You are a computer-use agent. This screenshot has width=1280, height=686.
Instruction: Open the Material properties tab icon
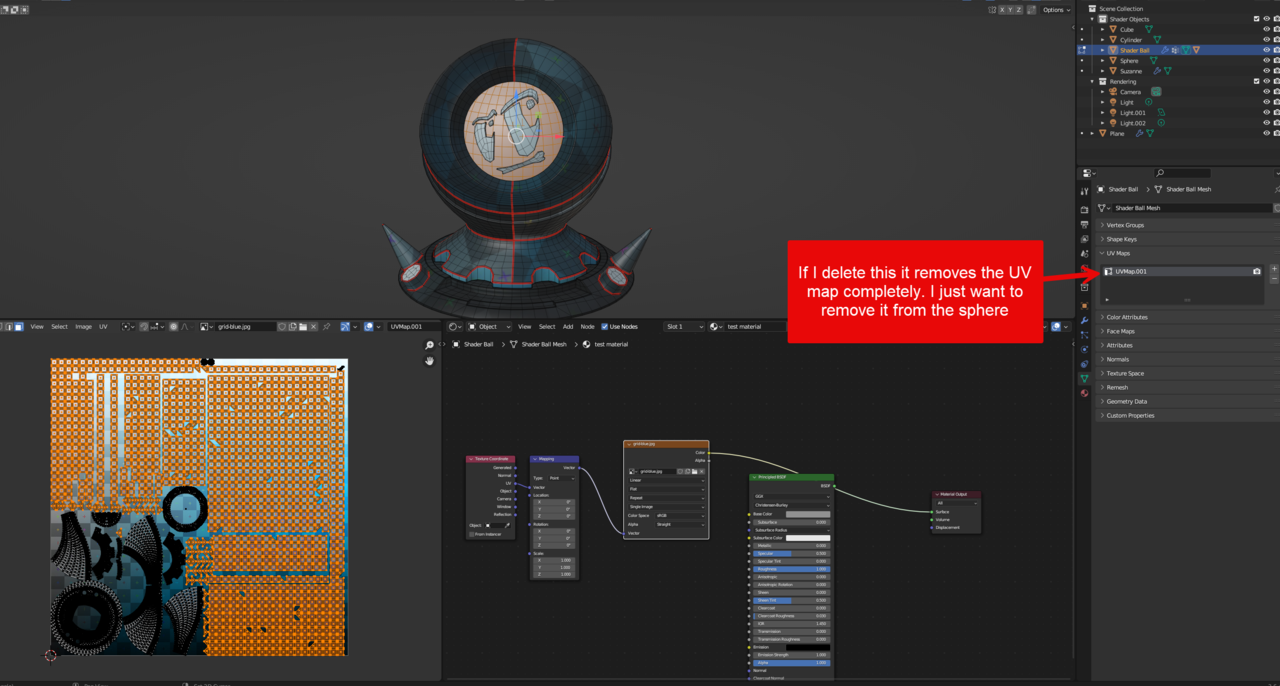coord(1085,393)
